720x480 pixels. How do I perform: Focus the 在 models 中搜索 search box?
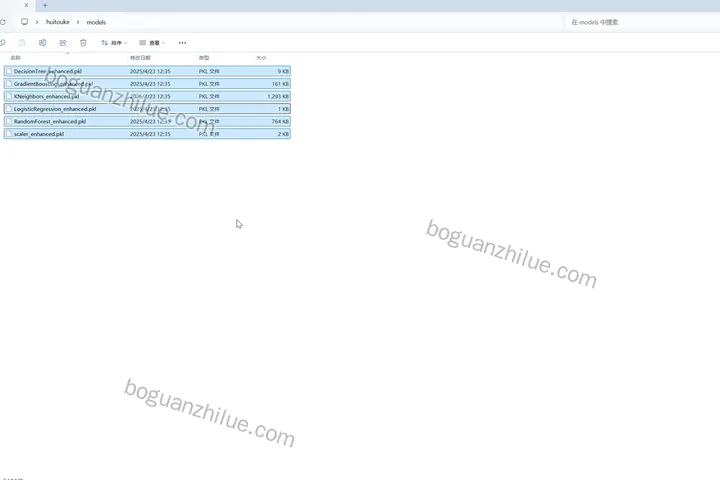point(643,22)
